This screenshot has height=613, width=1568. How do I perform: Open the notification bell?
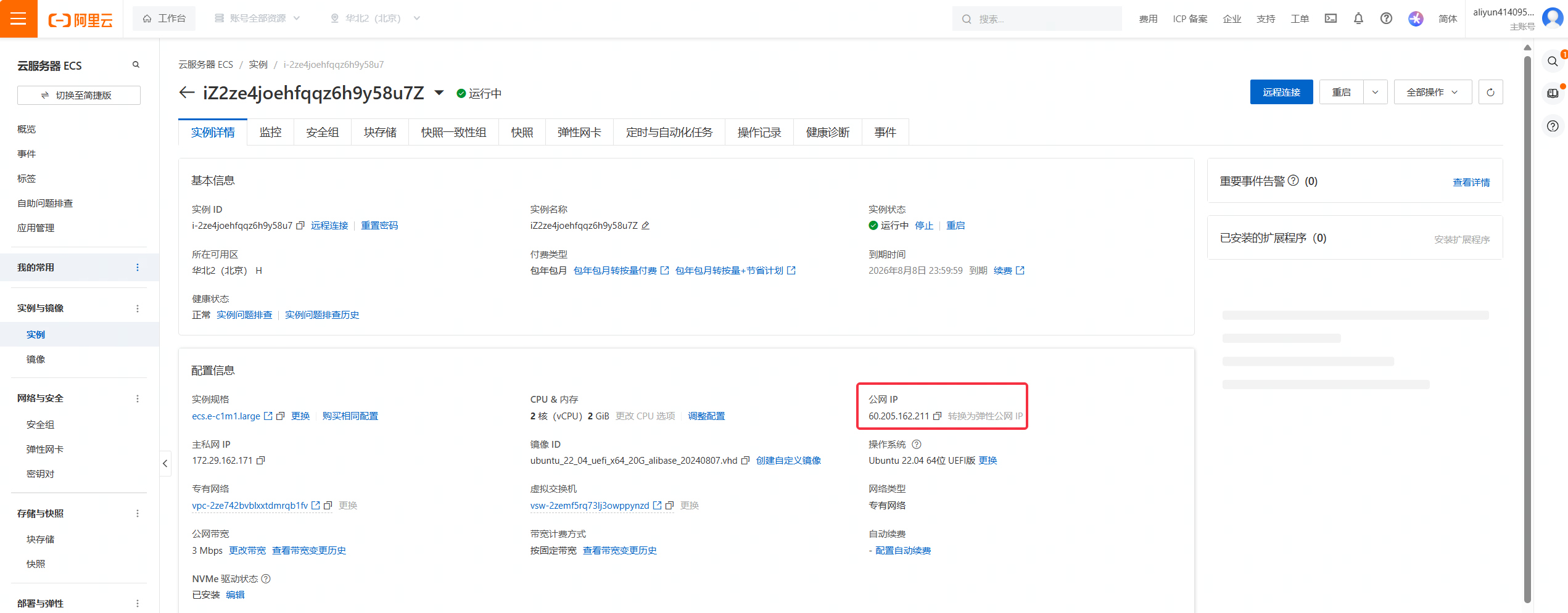[x=1358, y=19]
